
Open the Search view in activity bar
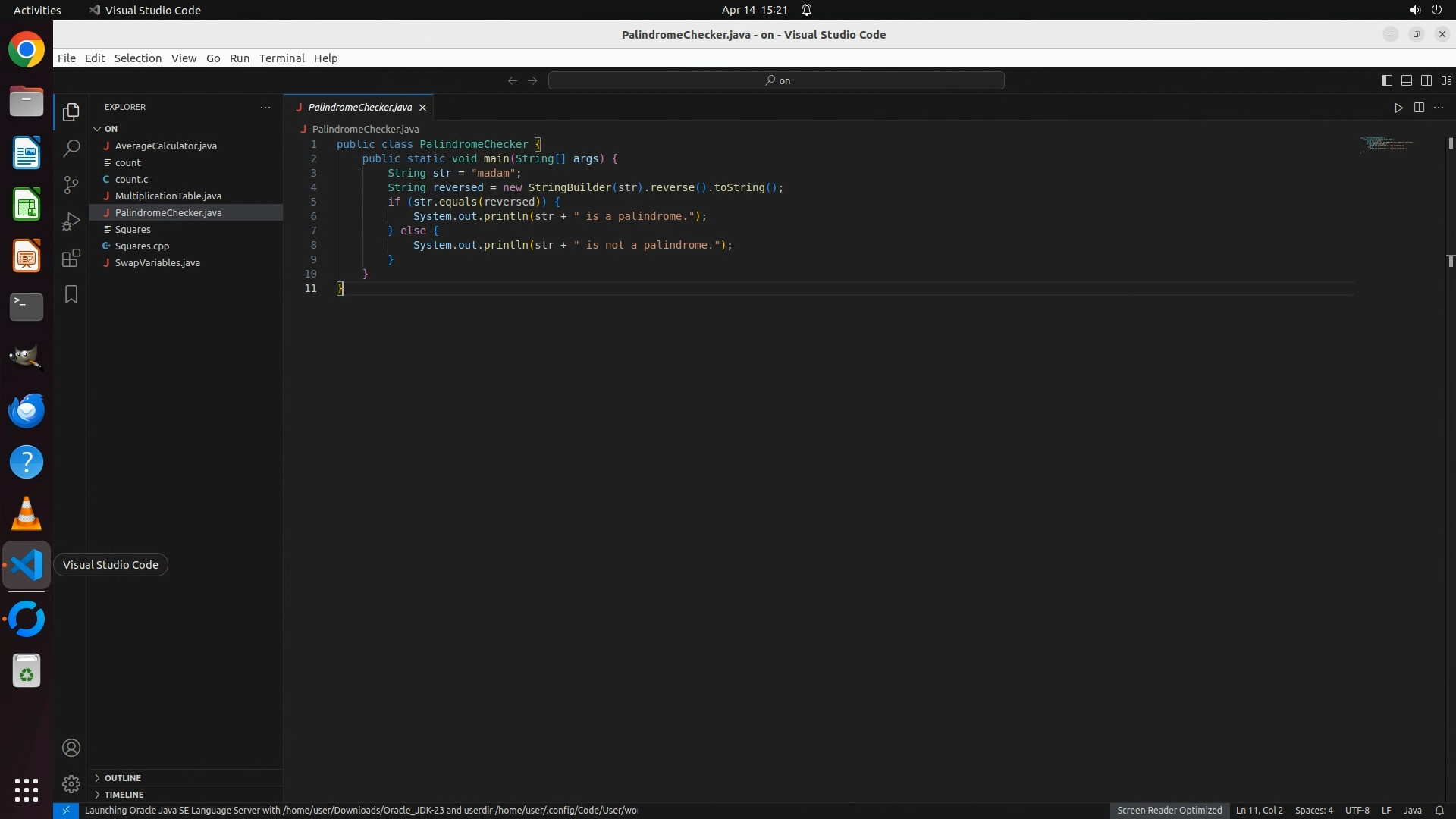(71, 149)
